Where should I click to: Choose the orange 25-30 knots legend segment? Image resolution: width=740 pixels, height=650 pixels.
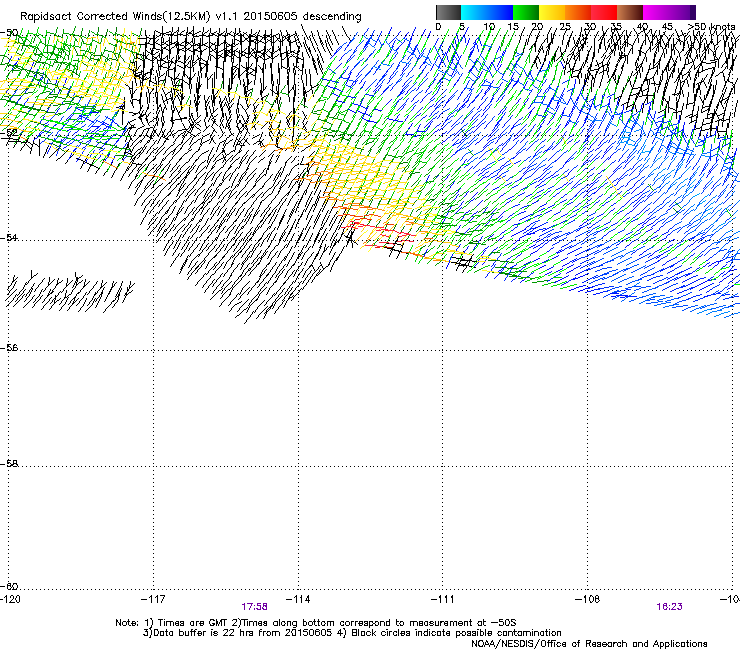pos(578,12)
